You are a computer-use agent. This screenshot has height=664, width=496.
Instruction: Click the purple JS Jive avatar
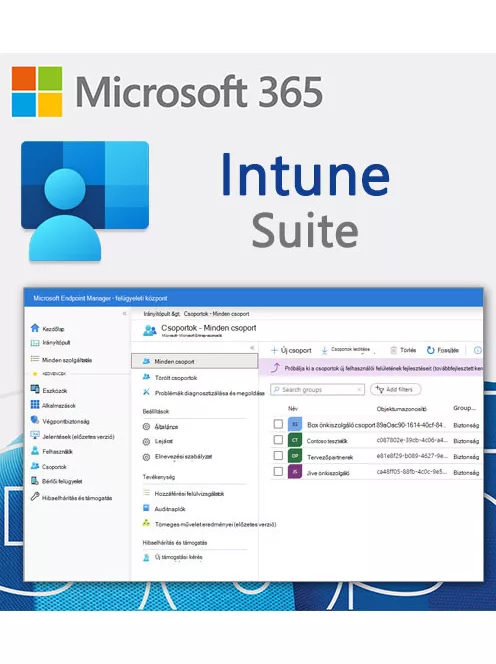295,471
